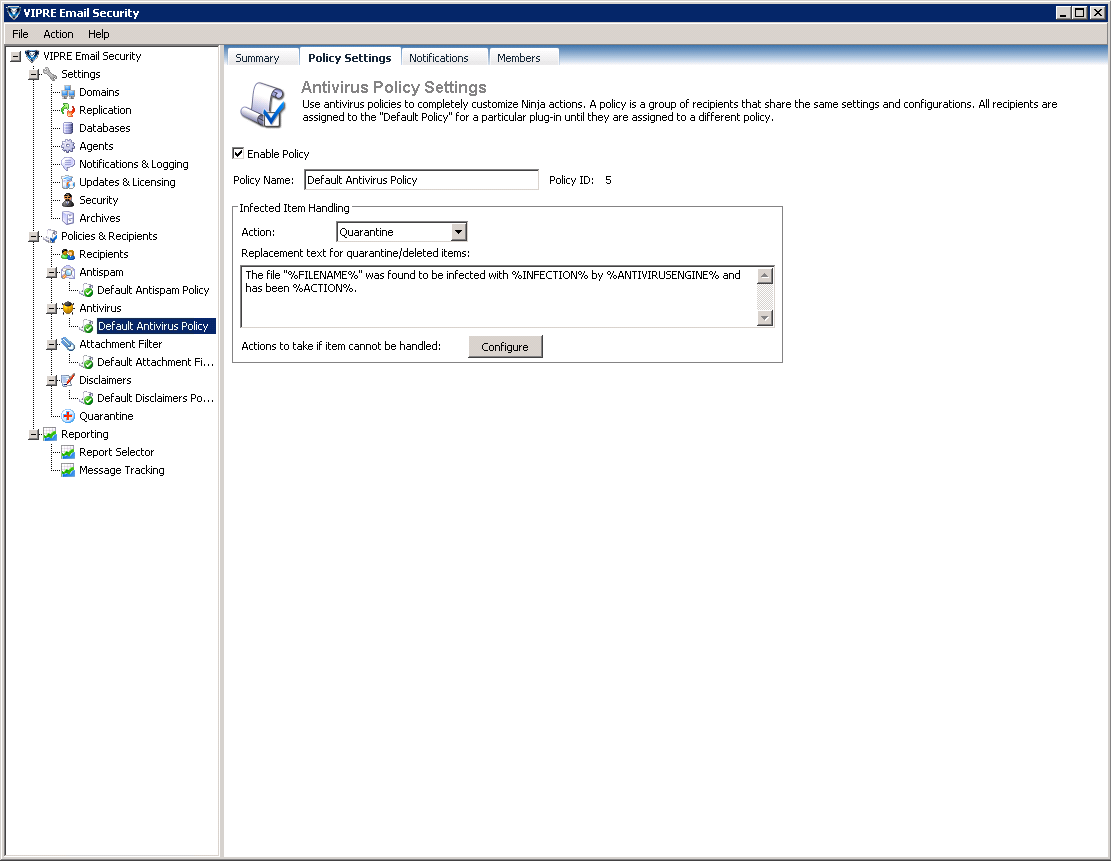Image resolution: width=1111 pixels, height=861 pixels.
Task: Click the Reporting chart icon
Action: pos(50,434)
